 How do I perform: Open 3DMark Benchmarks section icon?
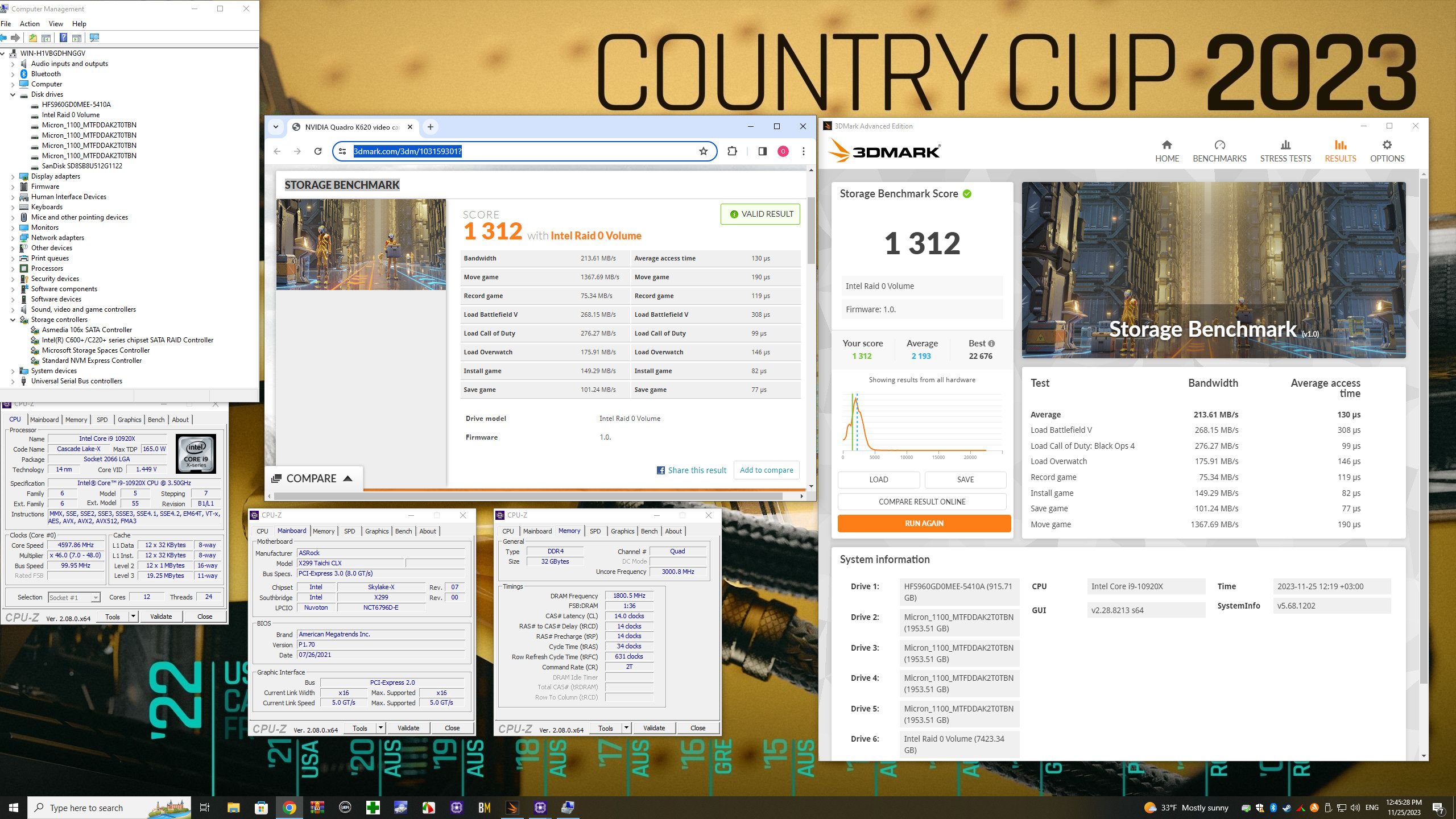click(x=1219, y=145)
